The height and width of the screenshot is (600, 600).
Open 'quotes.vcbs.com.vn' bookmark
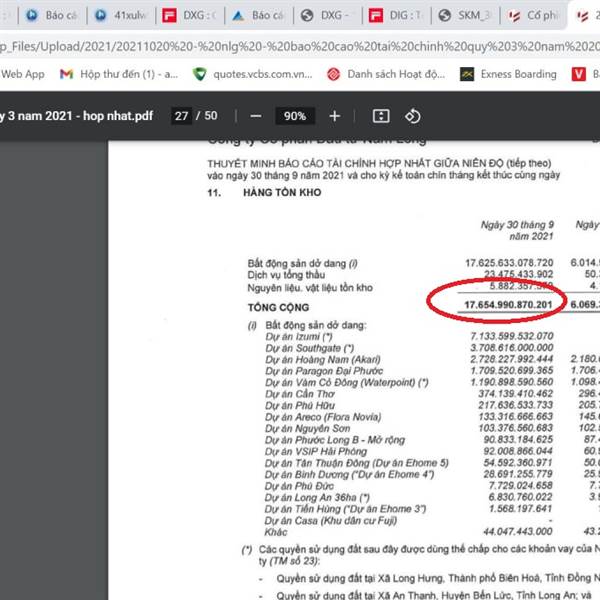point(253,74)
